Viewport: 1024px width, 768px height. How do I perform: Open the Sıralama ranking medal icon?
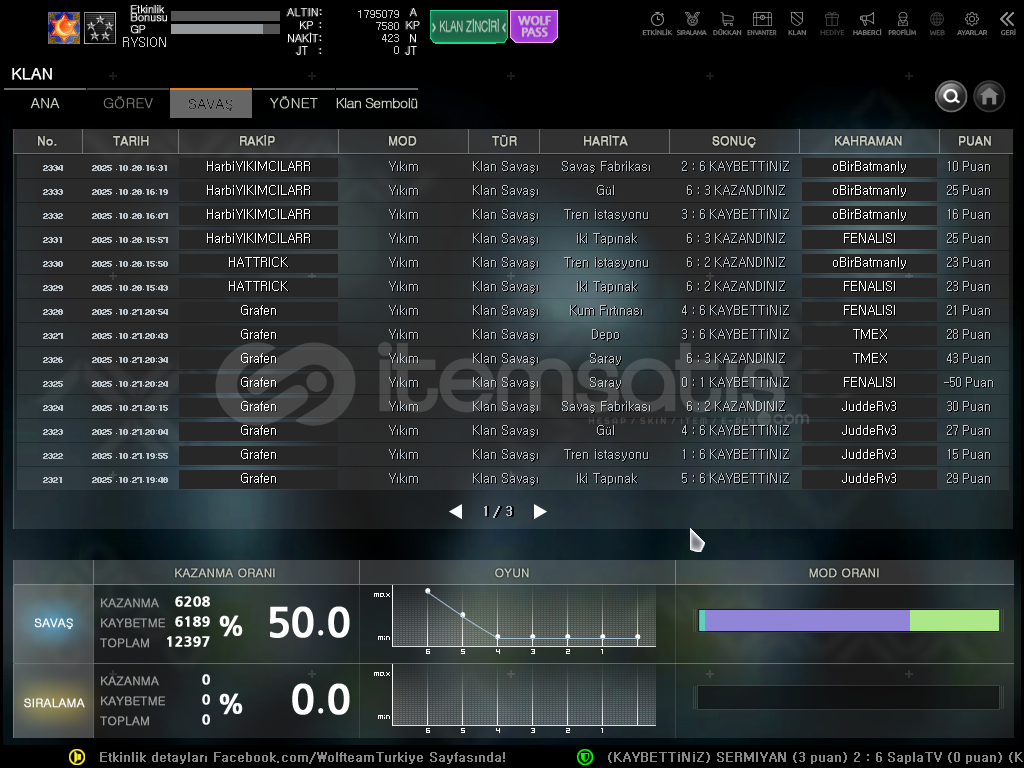(x=691, y=22)
